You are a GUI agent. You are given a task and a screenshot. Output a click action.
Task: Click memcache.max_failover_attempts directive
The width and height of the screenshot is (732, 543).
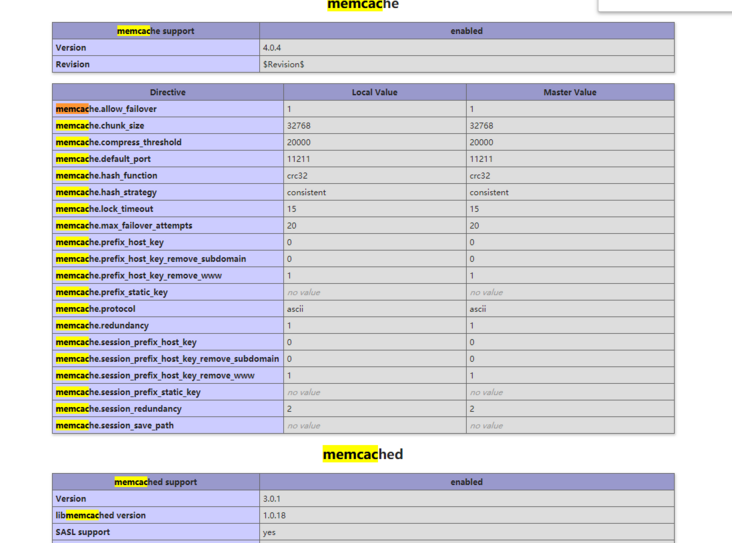point(124,226)
